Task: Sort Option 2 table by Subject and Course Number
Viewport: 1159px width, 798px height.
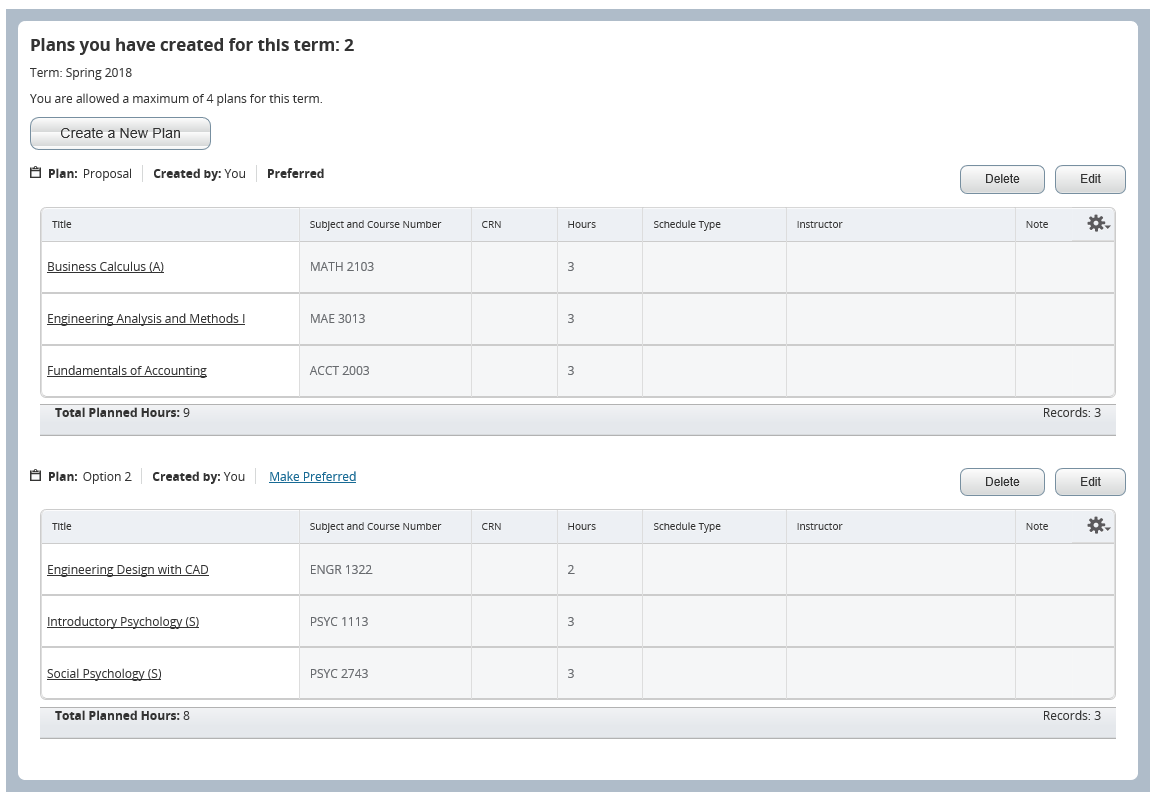Action: coord(375,527)
